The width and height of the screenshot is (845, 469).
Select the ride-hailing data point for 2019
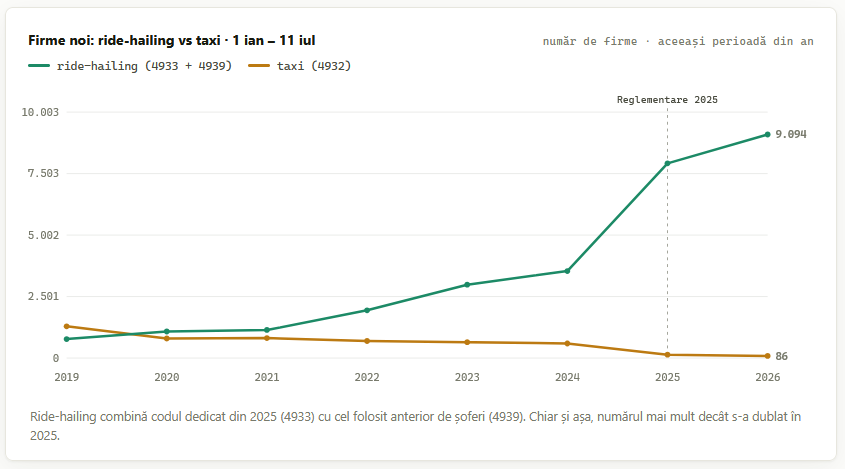[x=67, y=339]
